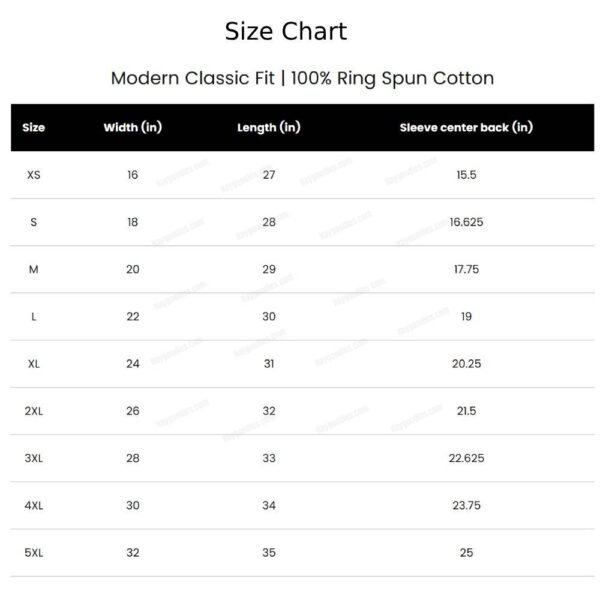Click sleeve value 16.625 in the S row

coord(466,222)
